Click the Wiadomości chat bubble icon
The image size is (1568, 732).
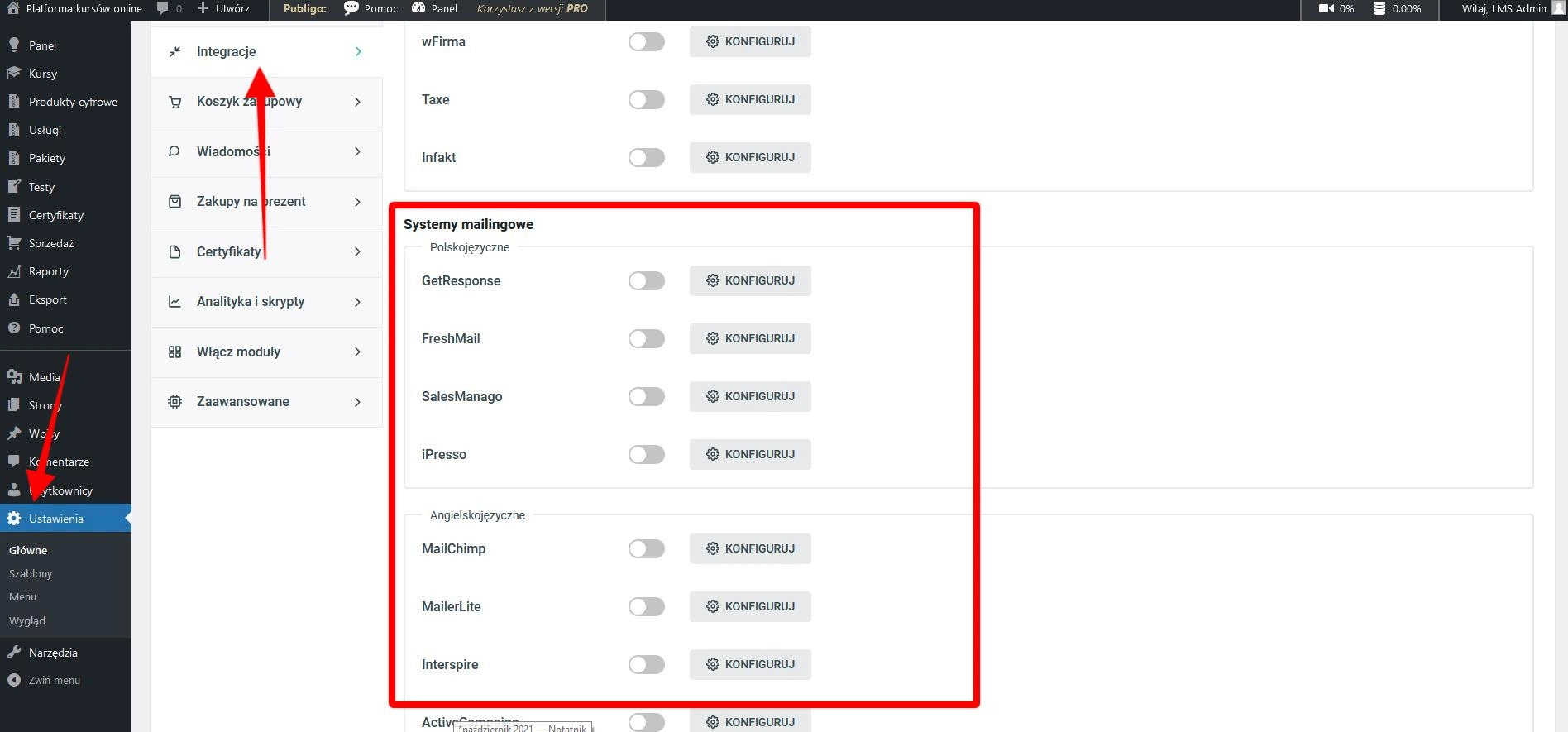pos(174,151)
